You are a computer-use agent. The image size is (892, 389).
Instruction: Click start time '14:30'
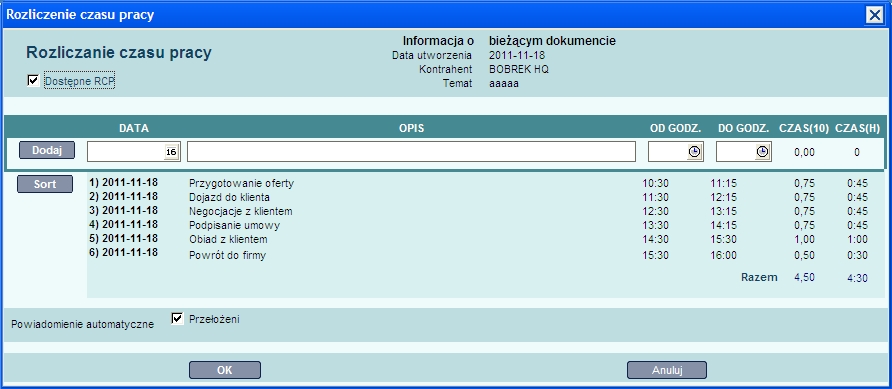click(655, 239)
